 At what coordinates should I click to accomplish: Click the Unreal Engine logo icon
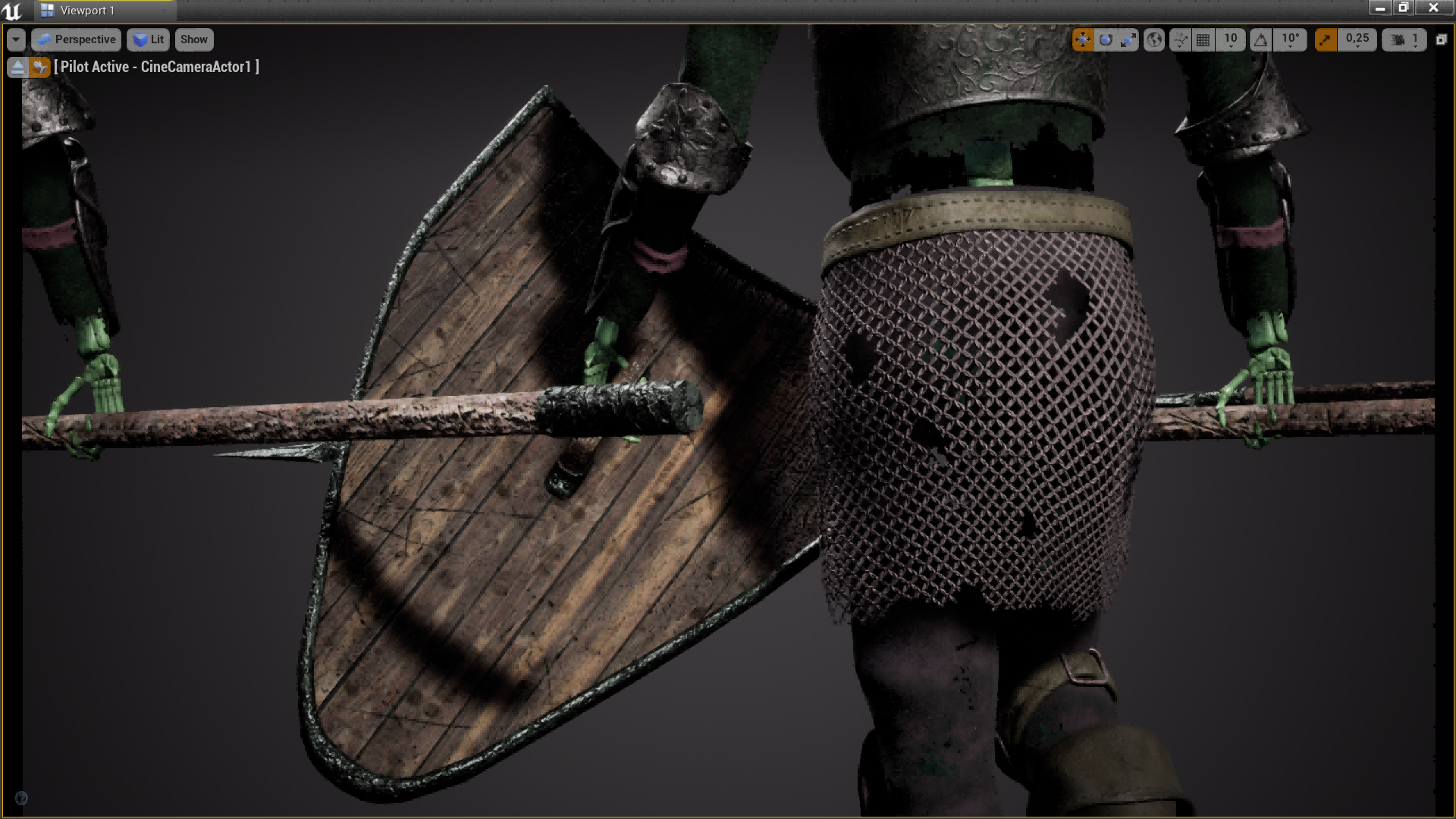coord(12,11)
